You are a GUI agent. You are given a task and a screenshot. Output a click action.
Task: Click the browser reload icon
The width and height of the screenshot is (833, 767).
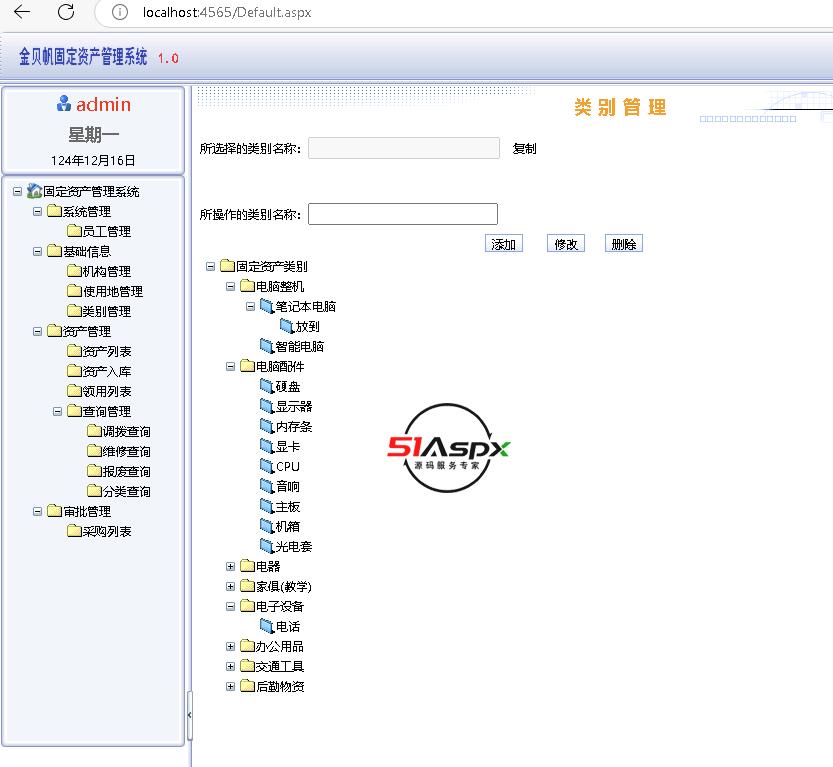tap(66, 12)
